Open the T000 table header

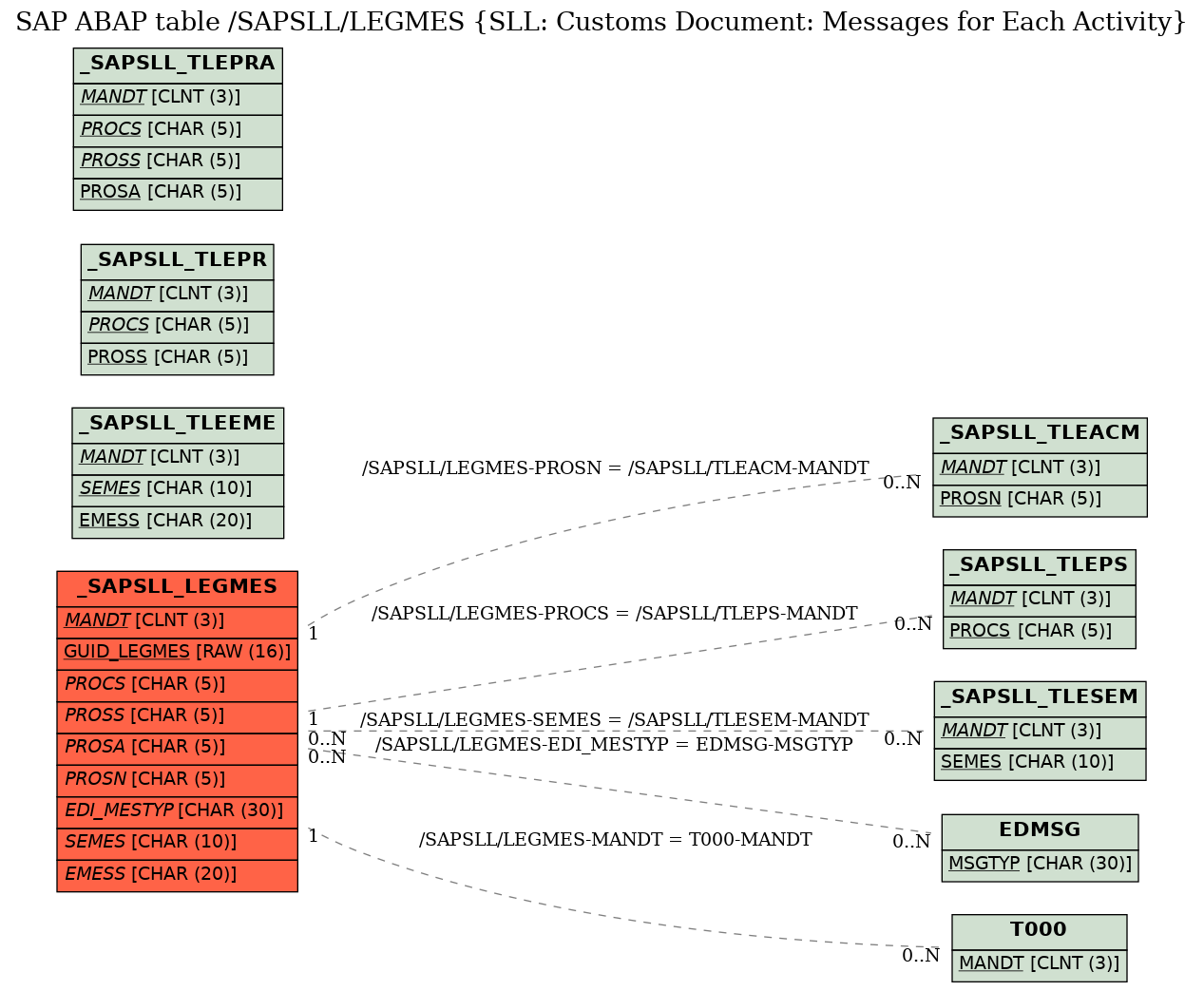1040,932
